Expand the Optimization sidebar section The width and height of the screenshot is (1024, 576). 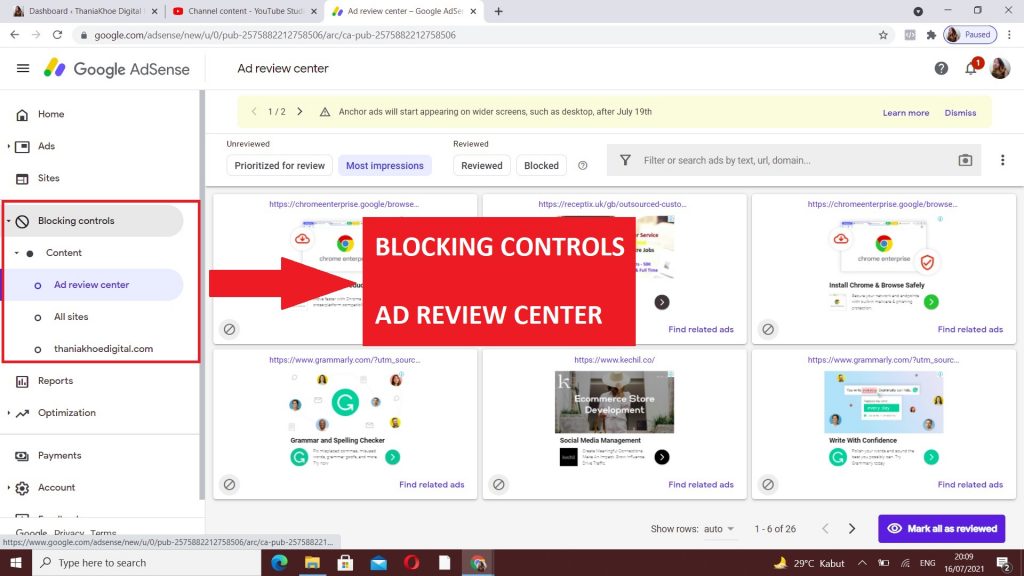point(9,413)
